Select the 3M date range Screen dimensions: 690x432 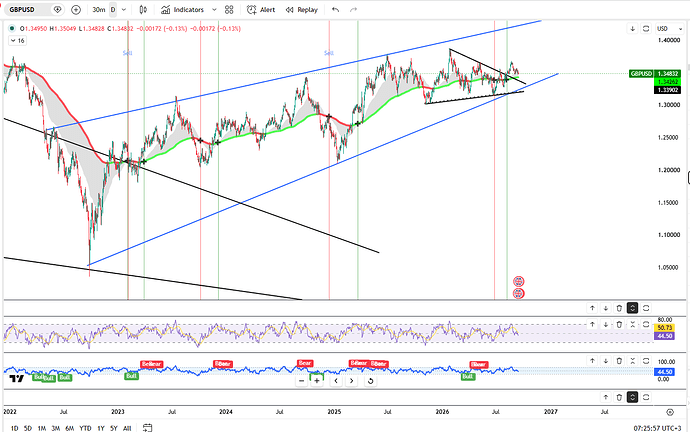pyautogui.click(x=55, y=428)
